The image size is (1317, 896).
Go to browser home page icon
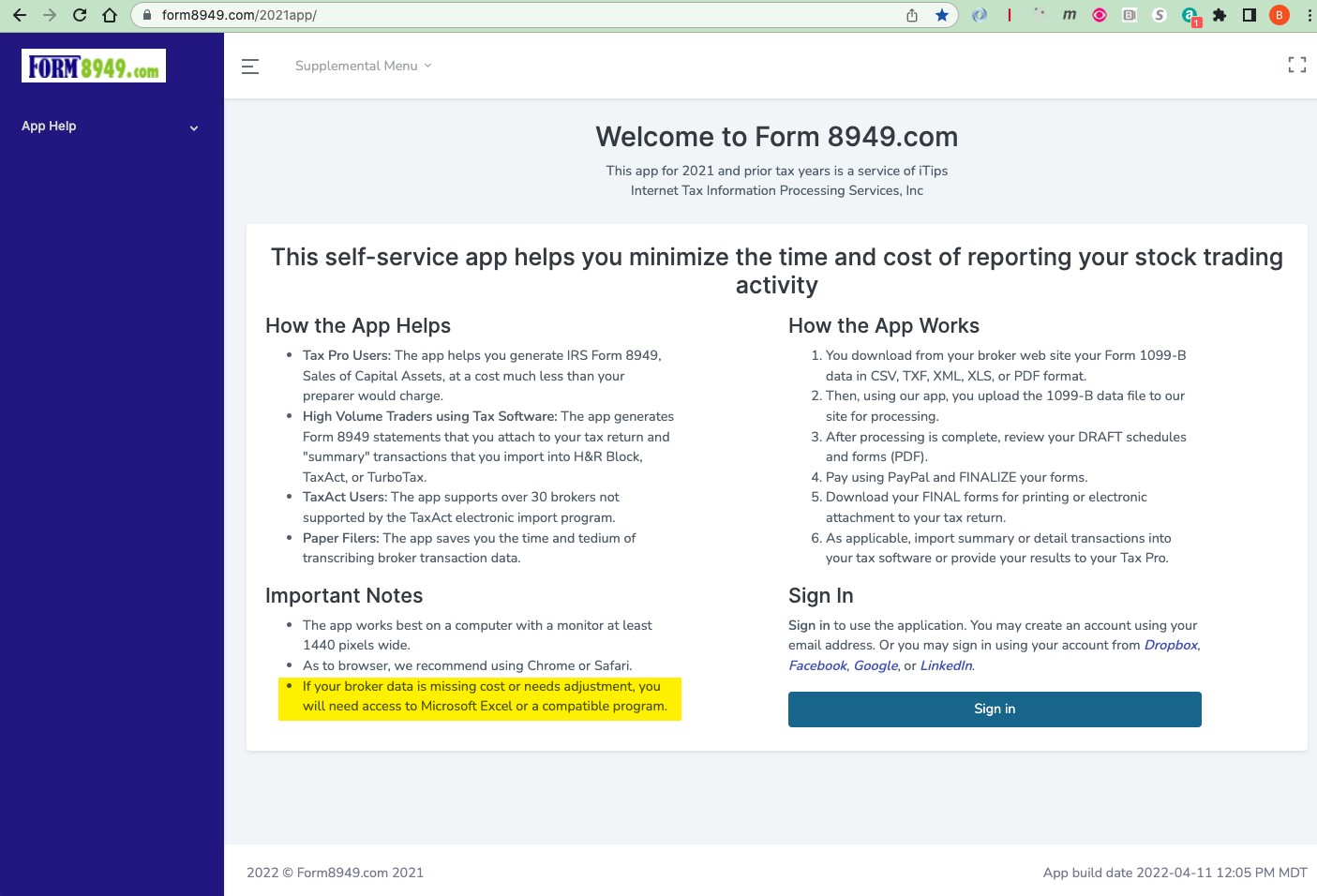110,15
